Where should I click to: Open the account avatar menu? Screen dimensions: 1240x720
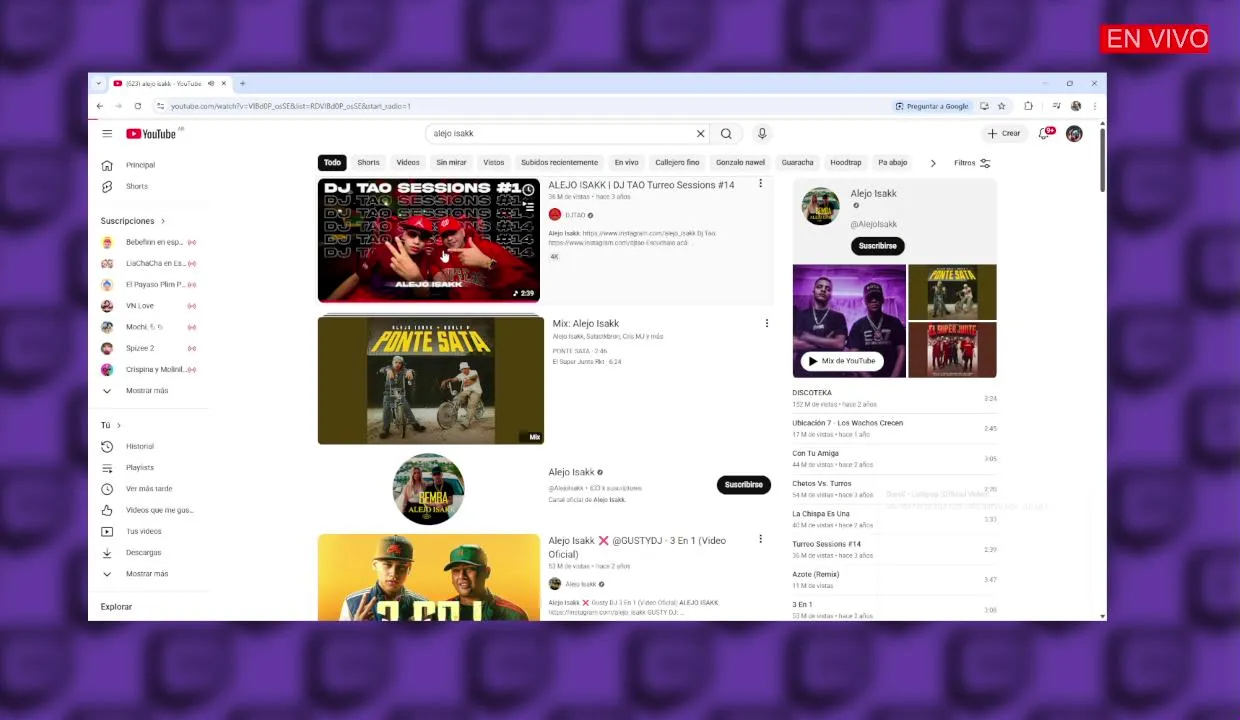click(1074, 133)
